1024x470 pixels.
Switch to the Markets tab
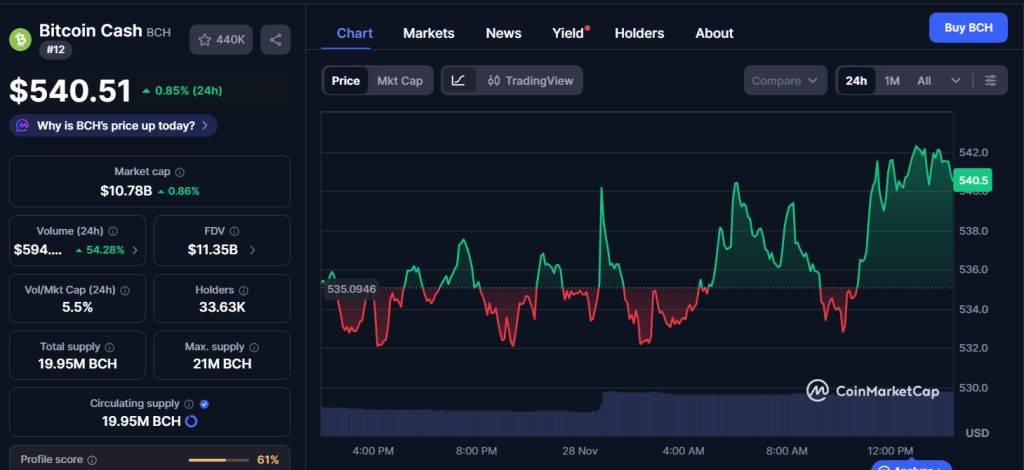pos(429,33)
